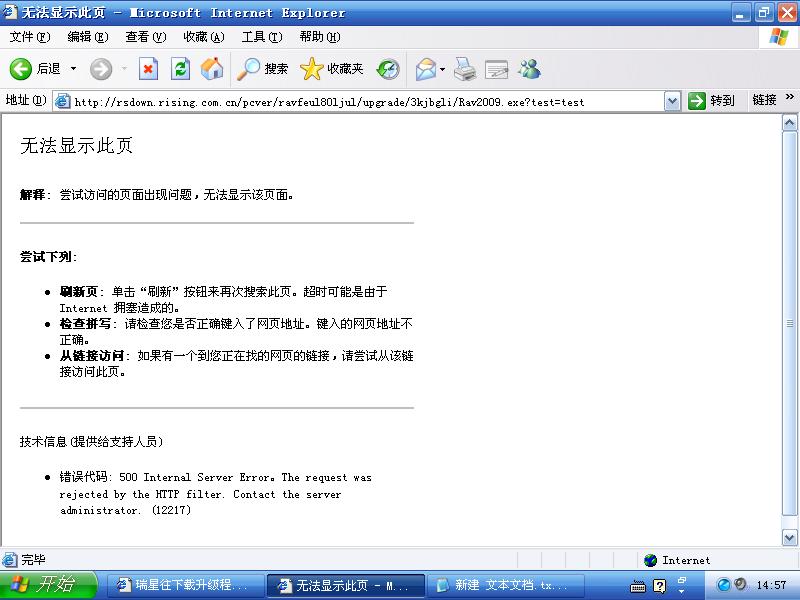Open the 新建 文本文档 taskbar window
The height and width of the screenshot is (600, 800).
coord(505,585)
